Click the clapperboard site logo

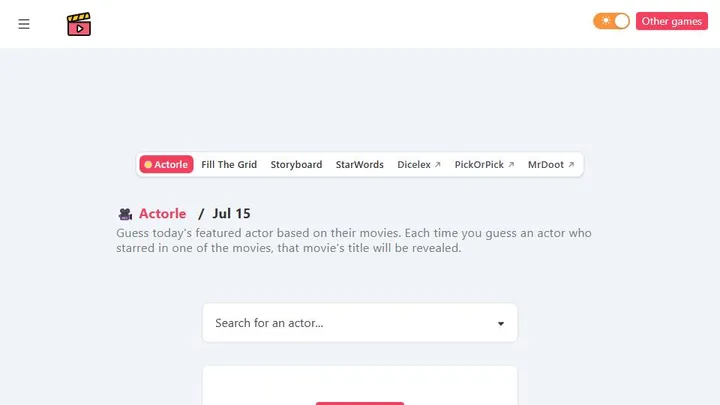click(79, 24)
